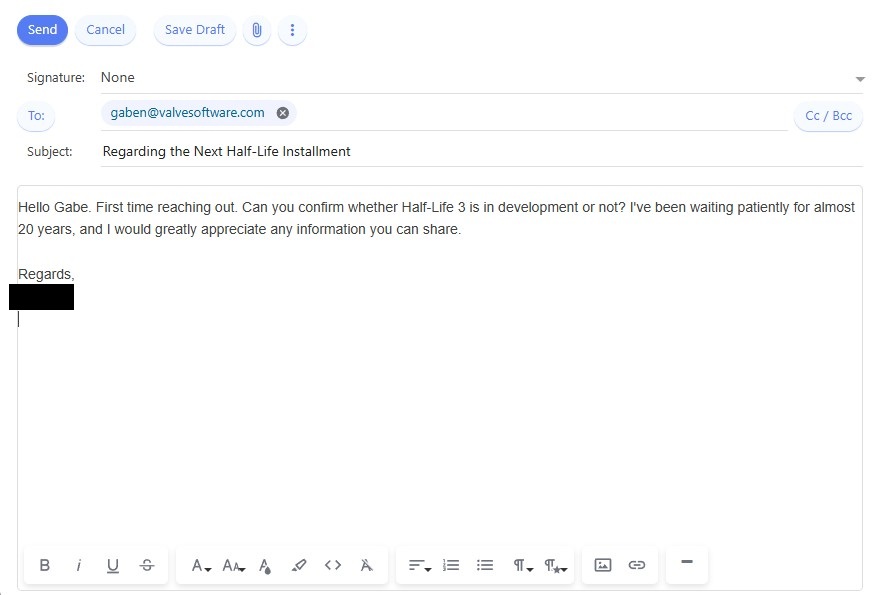Show the Cc / Bcc fields

click(828, 116)
